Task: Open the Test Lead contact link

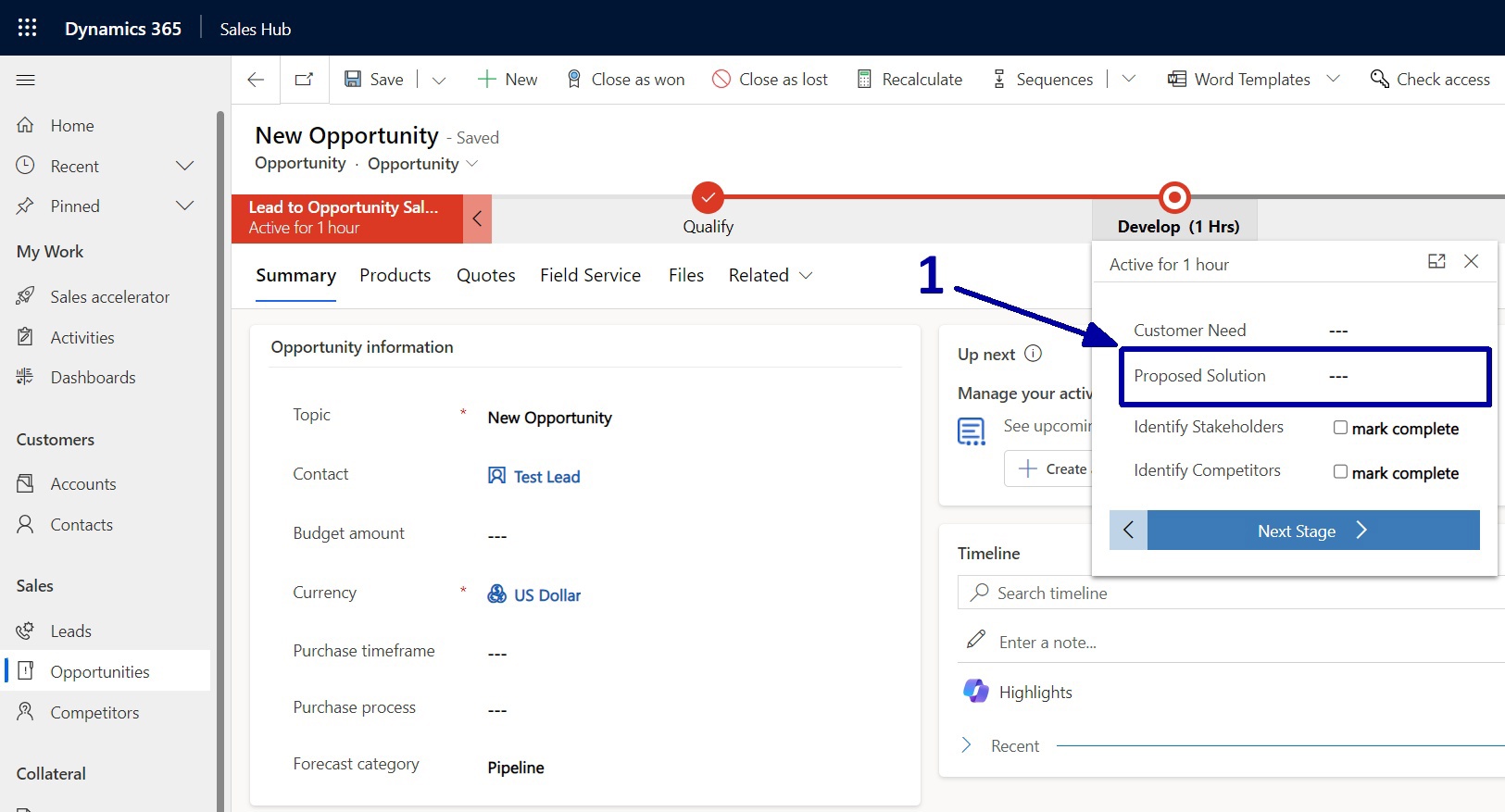Action: (x=546, y=477)
